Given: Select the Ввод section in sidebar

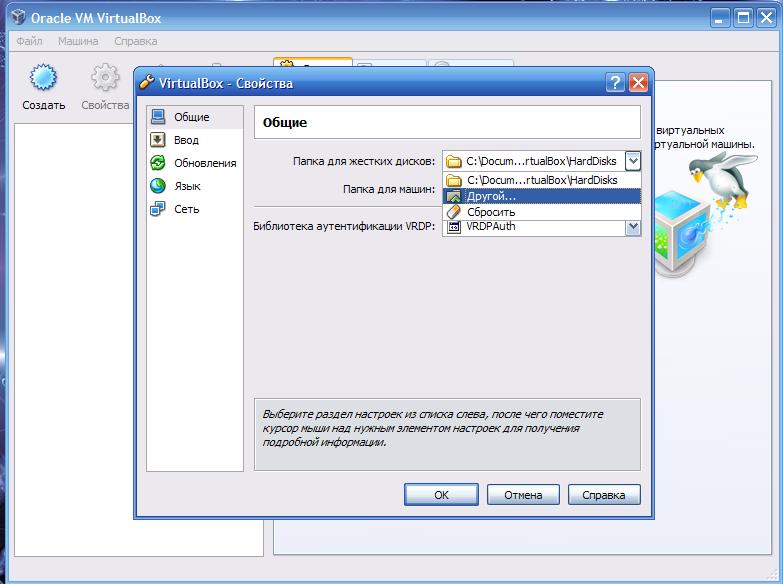Looking at the screenshot, I should (x=195, y=140).
